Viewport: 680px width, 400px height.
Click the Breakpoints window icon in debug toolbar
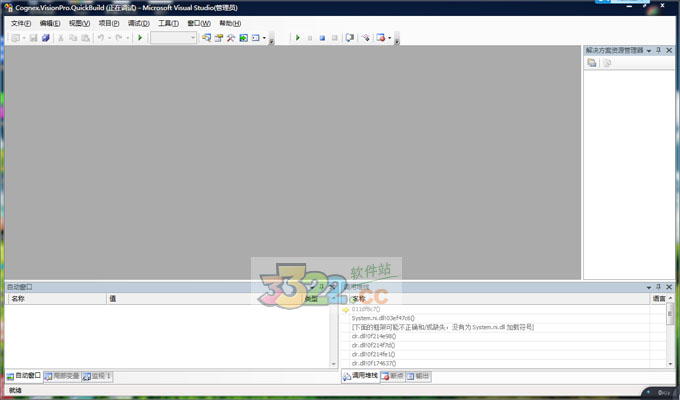click(381, 38)
